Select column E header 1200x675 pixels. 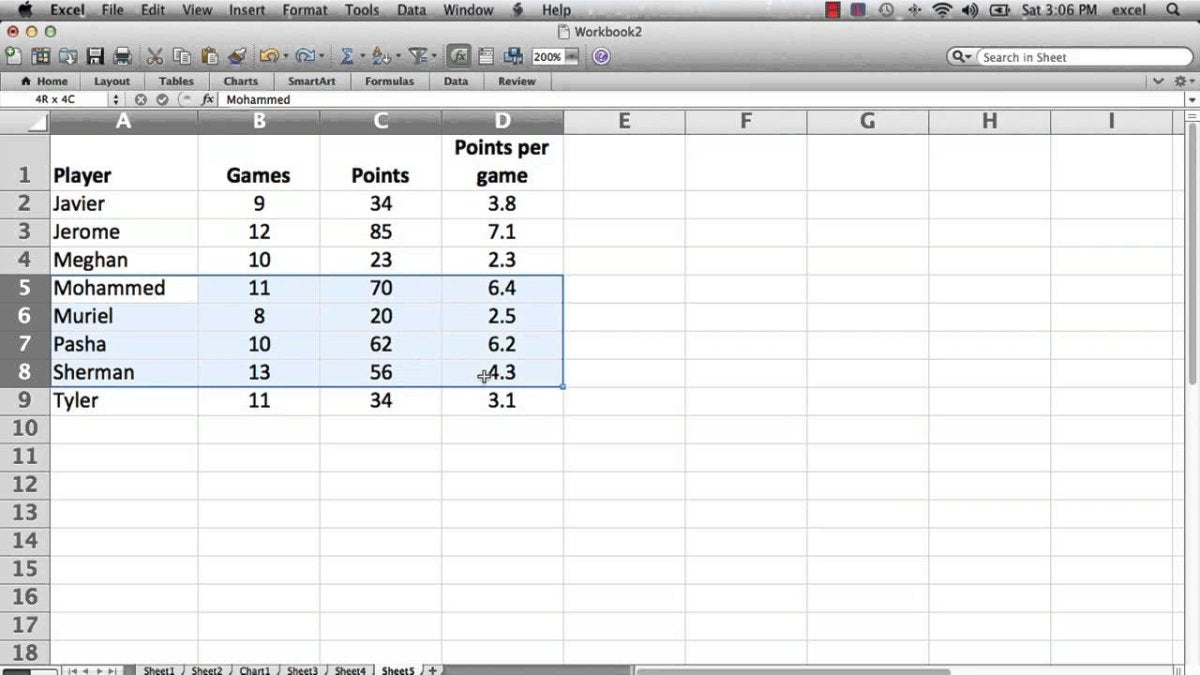click(624, 121)
